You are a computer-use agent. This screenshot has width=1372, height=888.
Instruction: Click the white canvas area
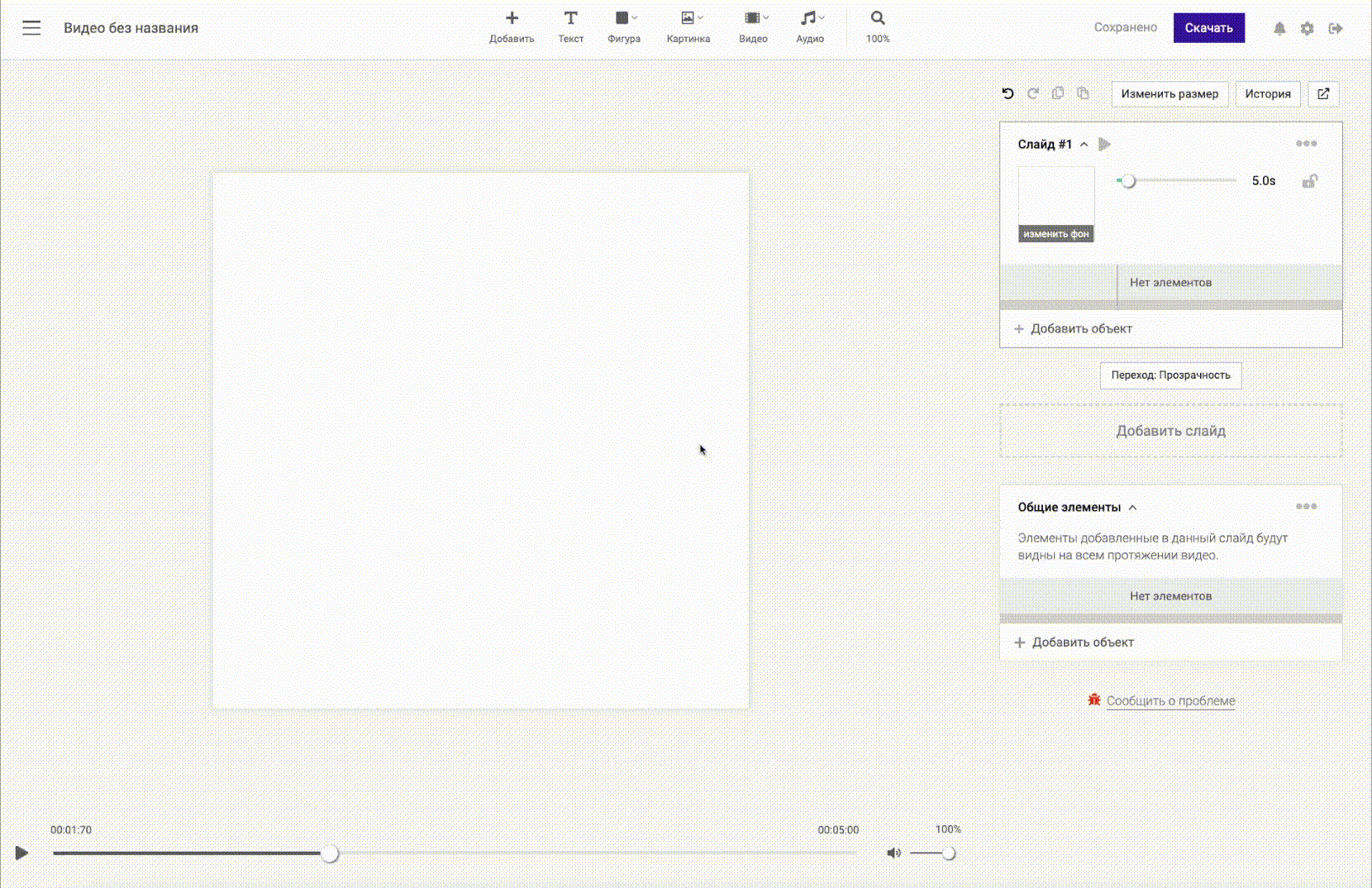coord(481,441)
